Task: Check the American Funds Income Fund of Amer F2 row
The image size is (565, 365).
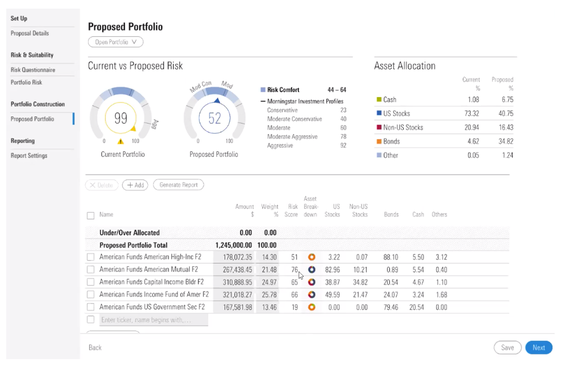Action: [91, 295]
